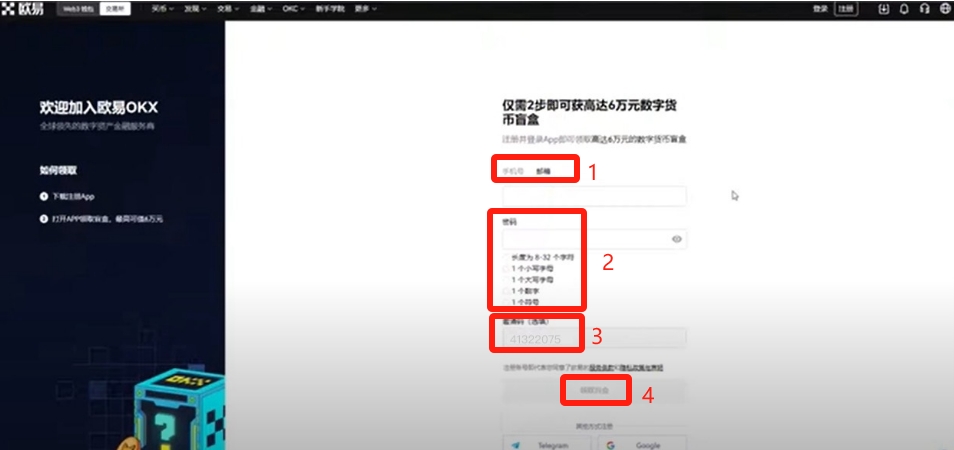Open the 服务条款 link
This screenshot has height=450, width=954.
point(601,368)
